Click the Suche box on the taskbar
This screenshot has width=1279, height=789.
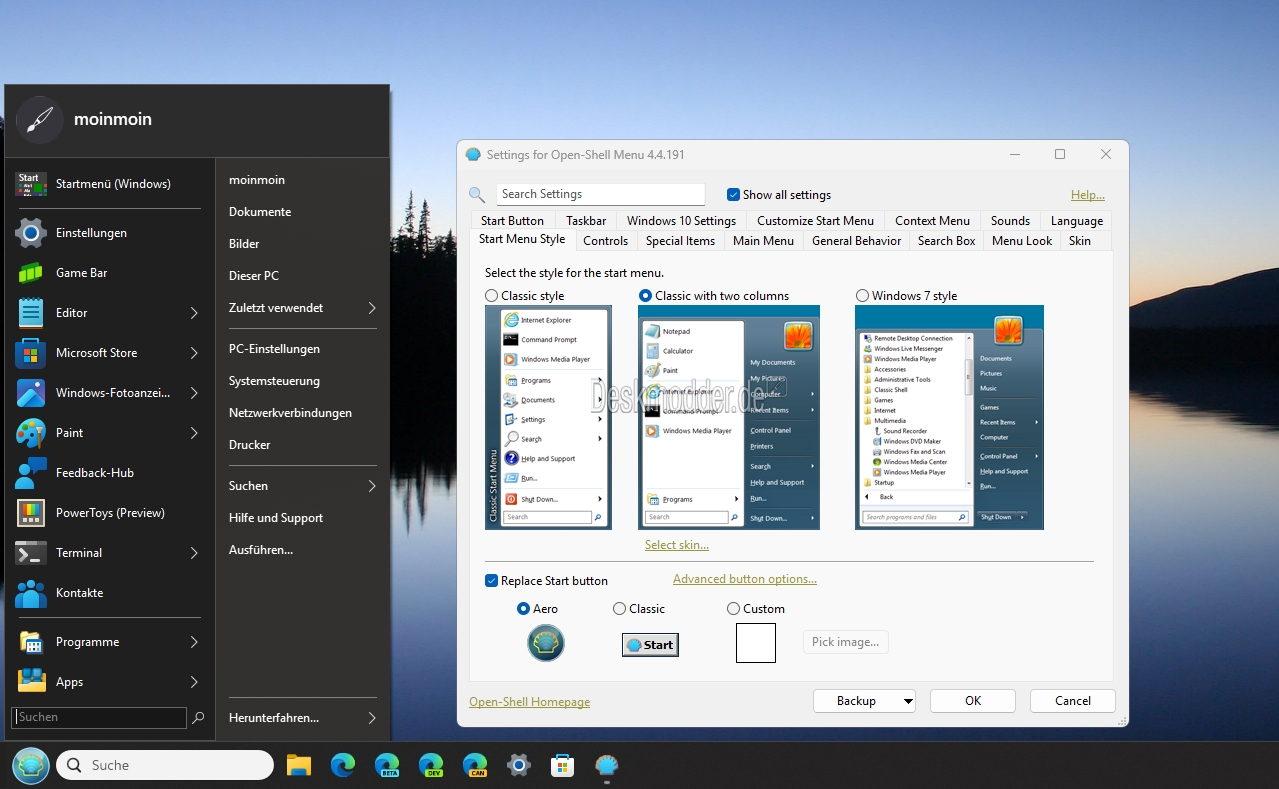[165, 766]
